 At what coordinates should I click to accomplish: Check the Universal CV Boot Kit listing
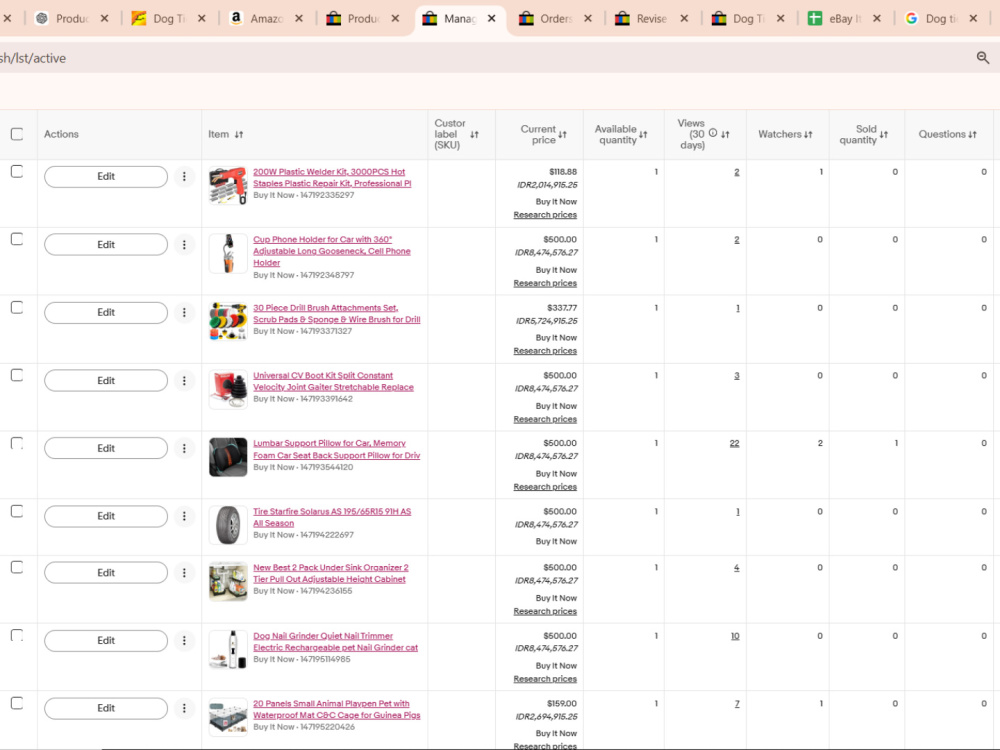click(x=17, y=375)
